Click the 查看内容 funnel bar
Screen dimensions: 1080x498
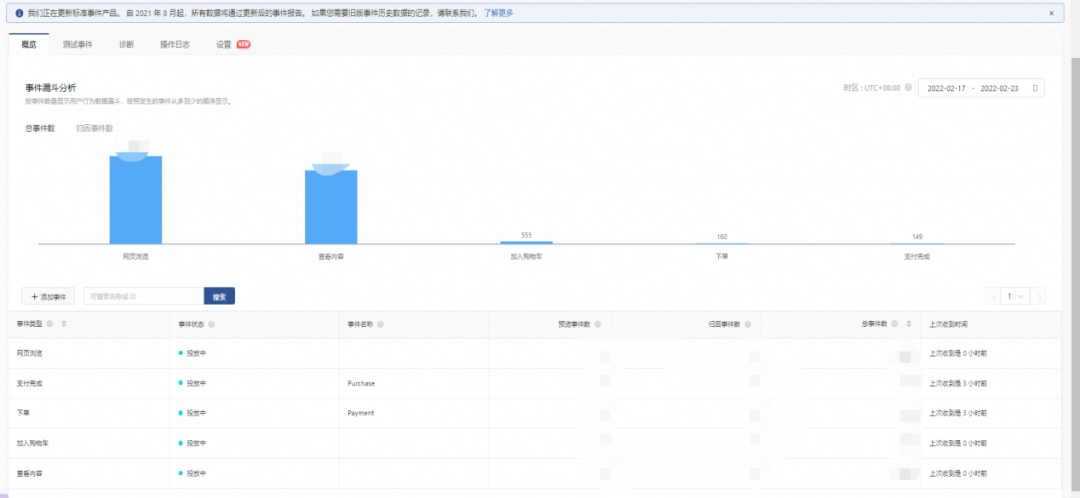coord(331,207)
